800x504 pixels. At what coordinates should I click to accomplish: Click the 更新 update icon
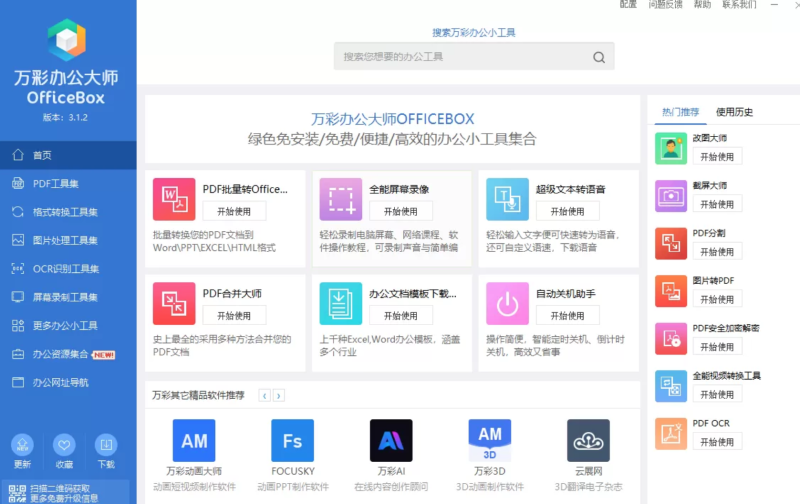click(22, 445)
